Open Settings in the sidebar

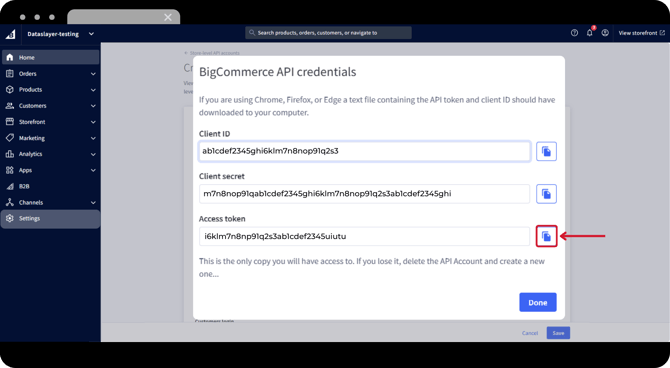[50, 218]
